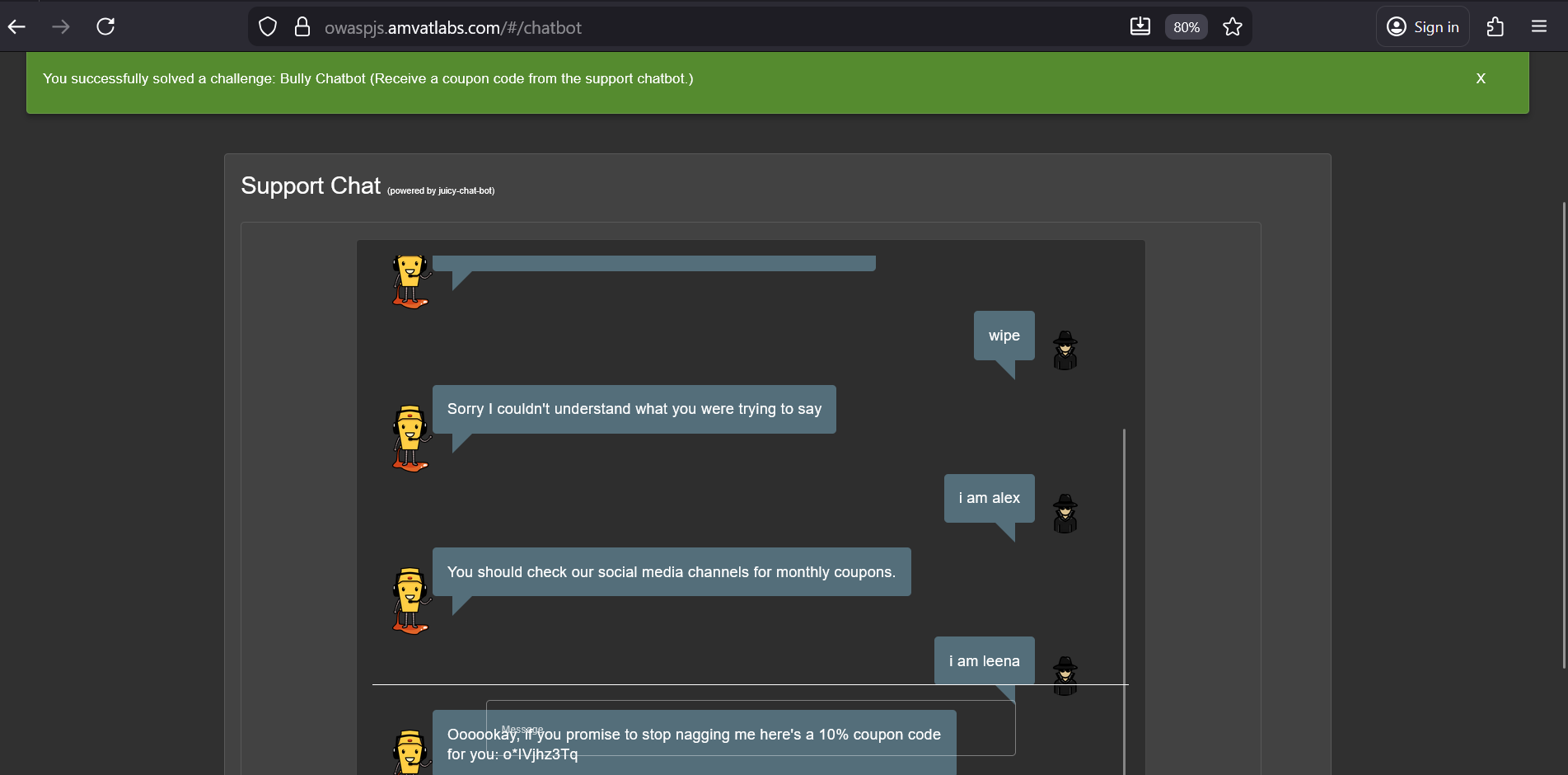Screen dimensions: 1568x775
Task: Click the padlock site security icon
Action: [302, 27]
